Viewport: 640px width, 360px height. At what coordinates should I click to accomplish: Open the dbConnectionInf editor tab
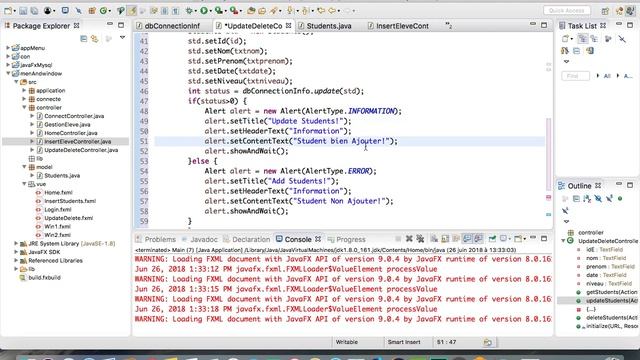(172, 26)
